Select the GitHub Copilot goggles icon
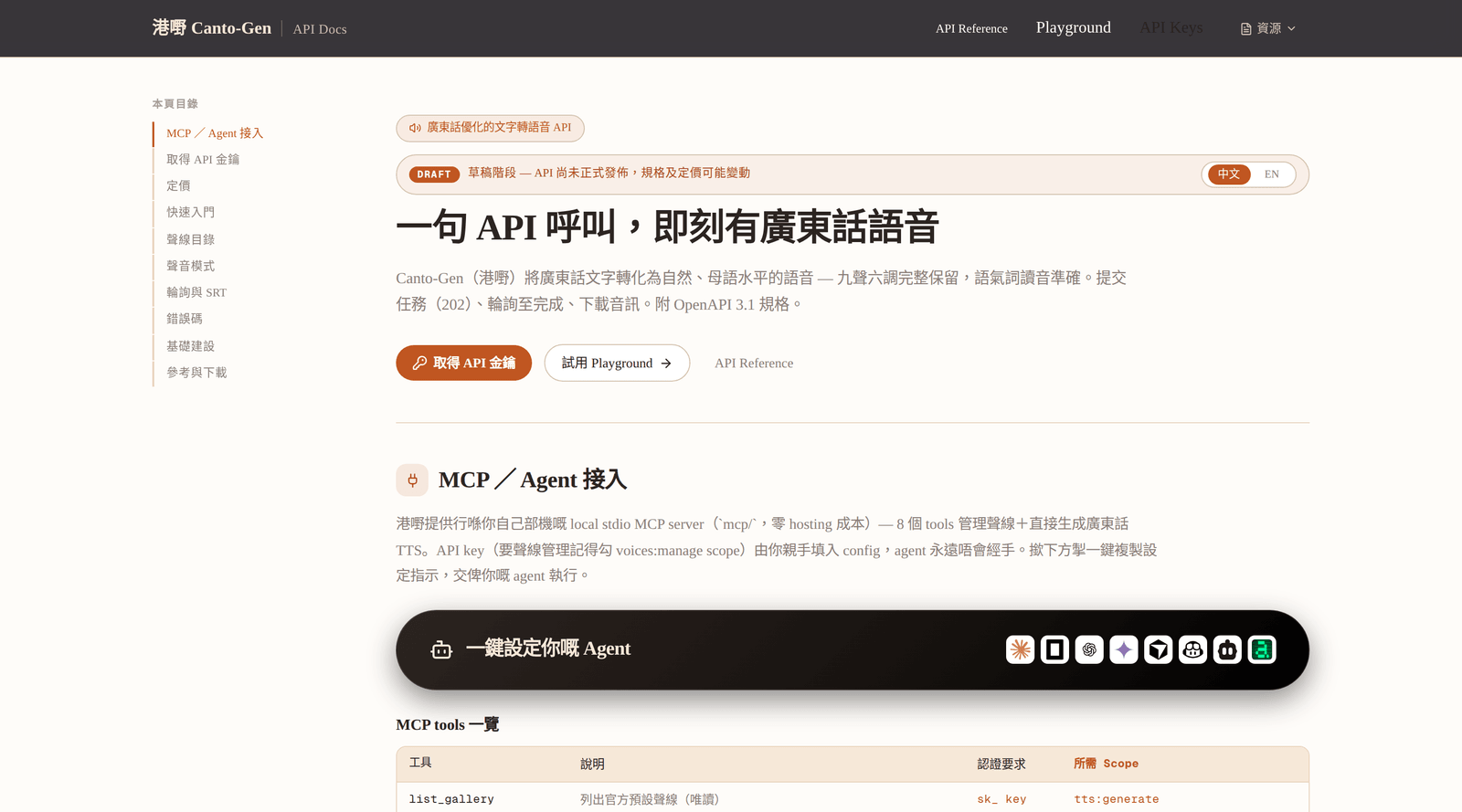 (x=1192, y=649)
